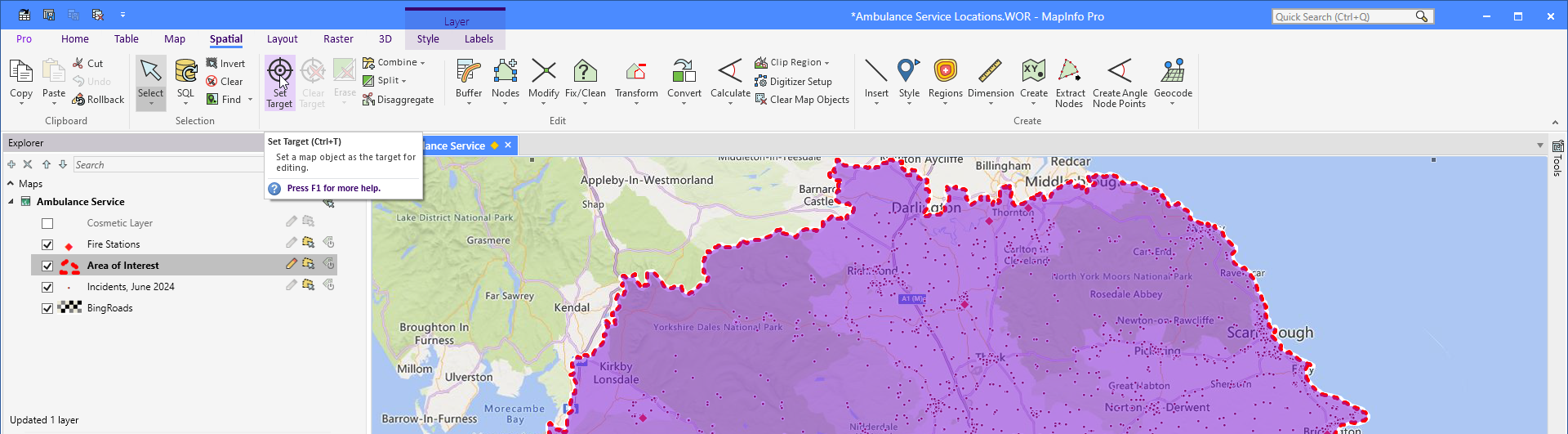Image resolution: width=1568 pixels, height=434 pixels.
Task: Switch to the Layout ribbon tab
Action: [282, 39]
